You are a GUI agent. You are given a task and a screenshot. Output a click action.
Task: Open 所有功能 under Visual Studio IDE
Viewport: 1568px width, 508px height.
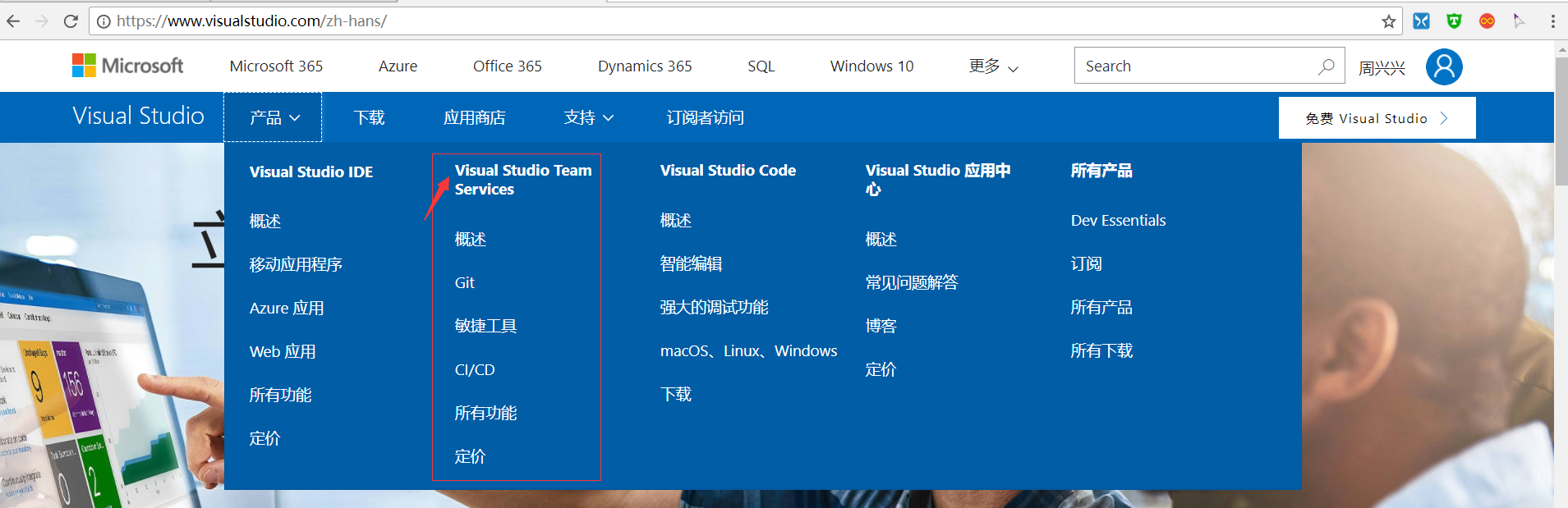pos(280,395)
